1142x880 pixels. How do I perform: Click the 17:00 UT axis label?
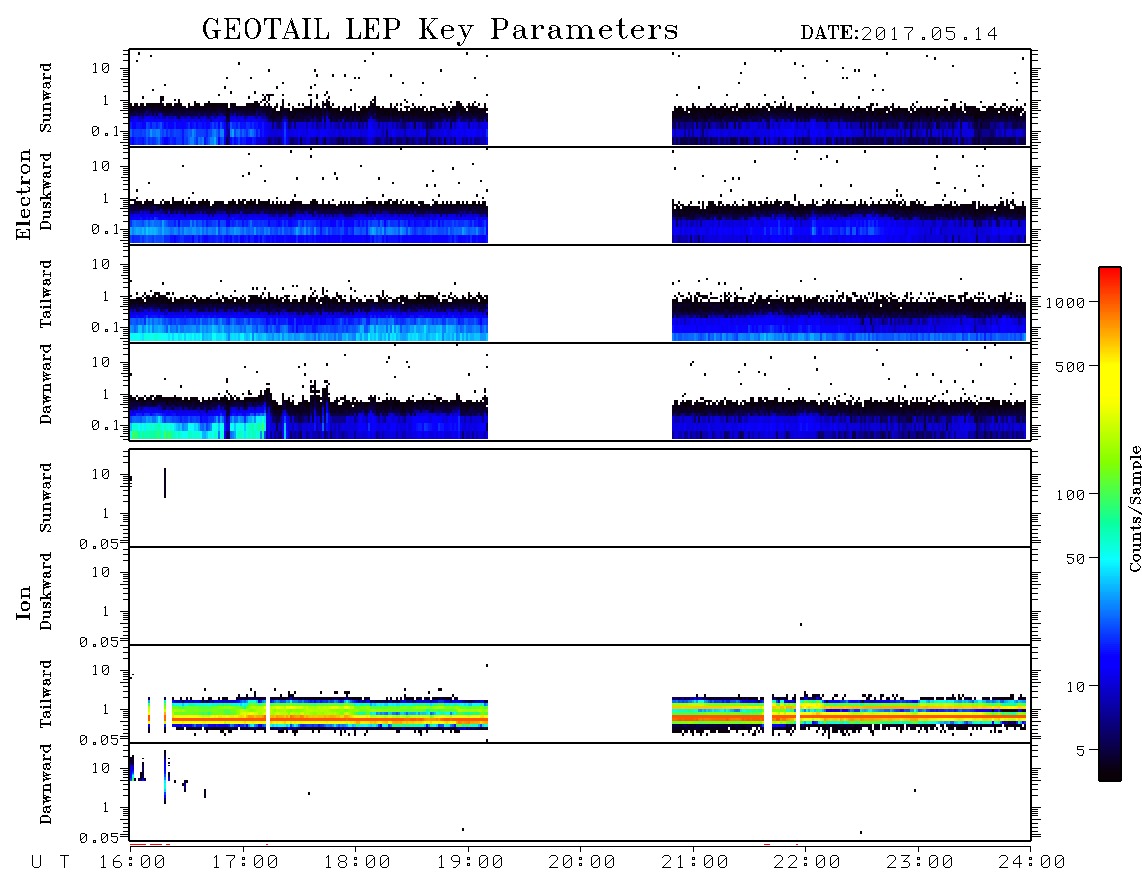(245, 863)
